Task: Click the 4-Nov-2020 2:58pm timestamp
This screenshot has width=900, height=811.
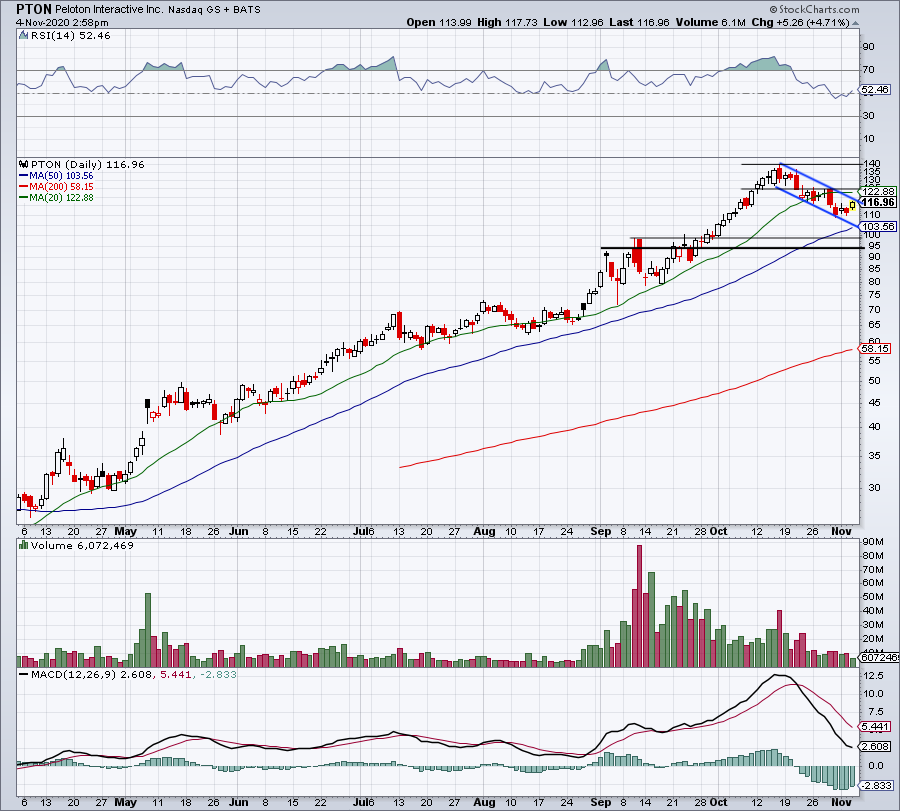Action: tap(62, 22)
